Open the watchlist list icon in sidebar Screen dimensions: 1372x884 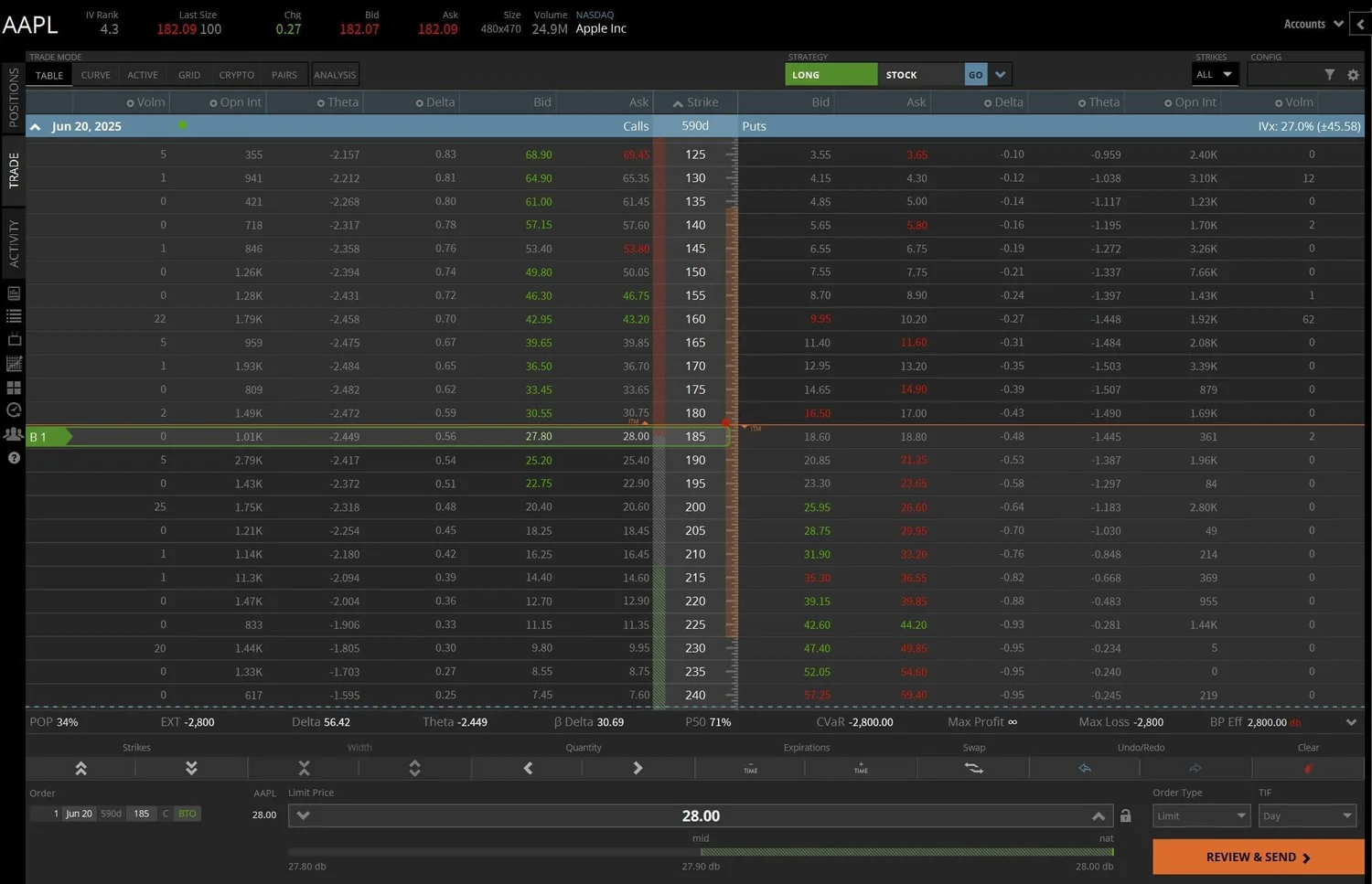[x=14, y=316]
